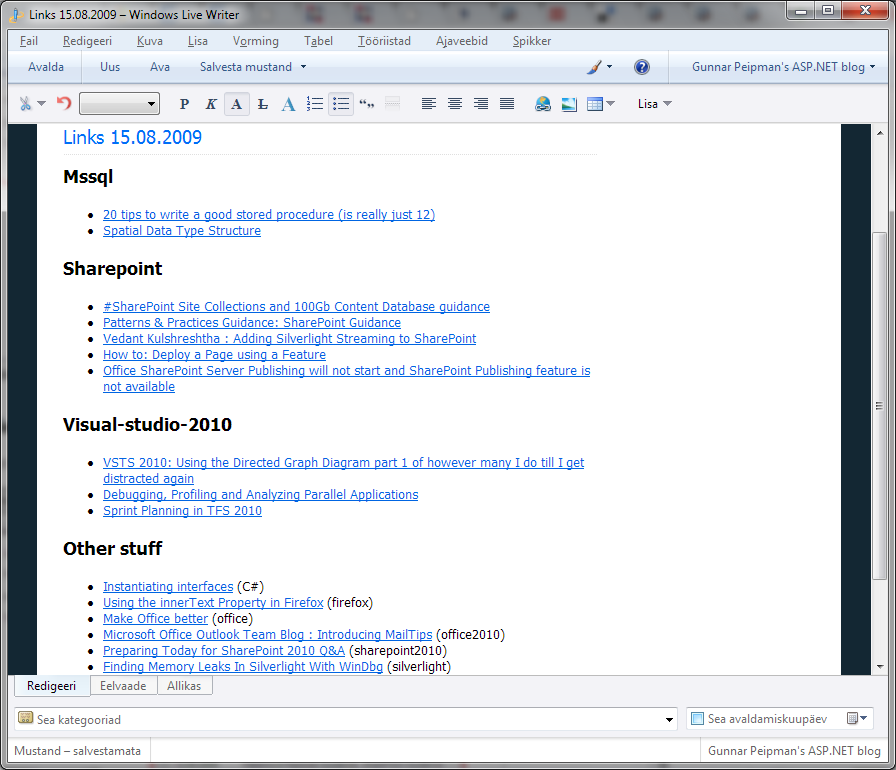Screen dimensions: 896x770
Task: Open link Sprint Planning in TFS 2010
Action: point(182,511)
